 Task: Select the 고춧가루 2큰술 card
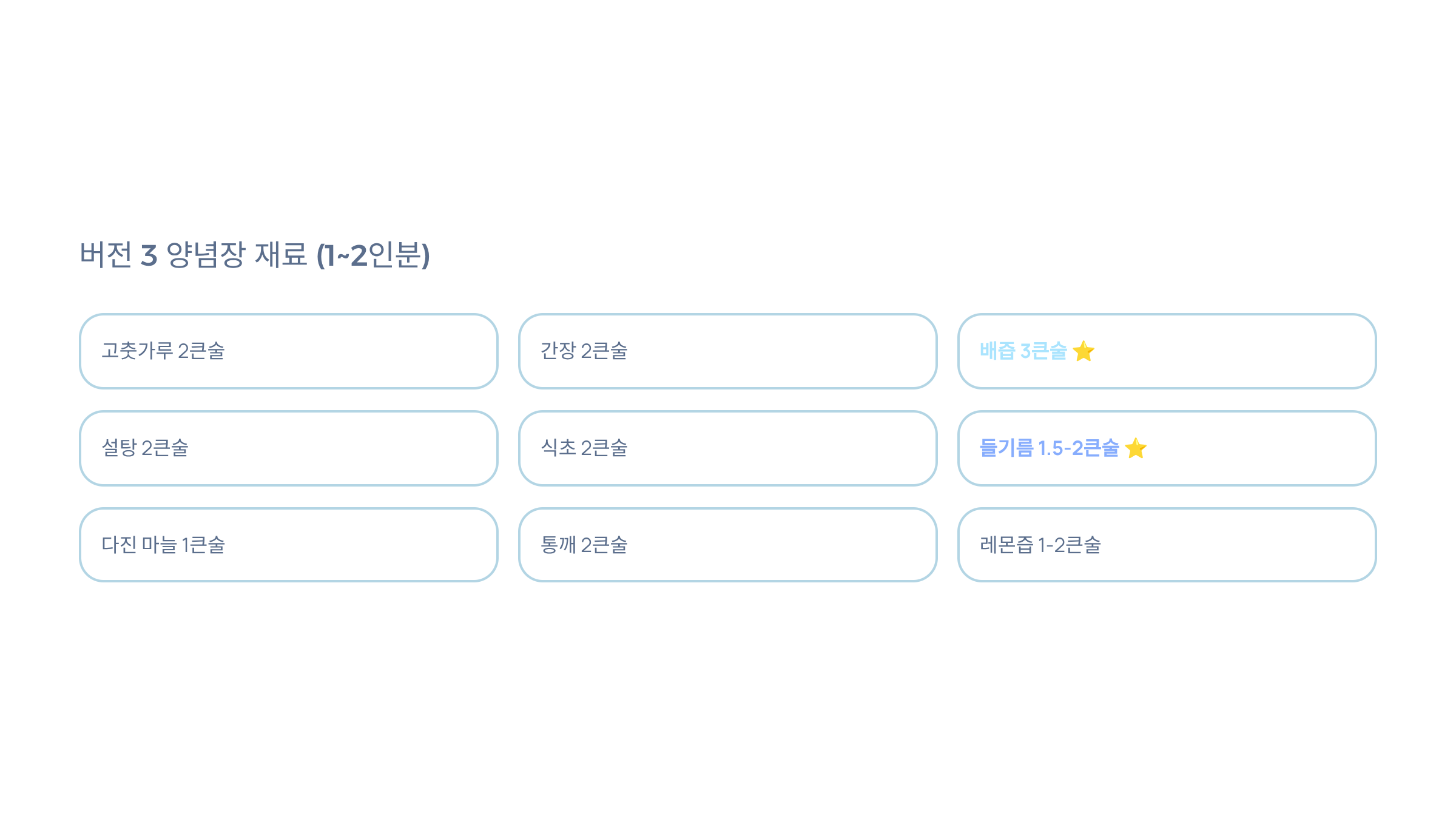pos(289,351)
